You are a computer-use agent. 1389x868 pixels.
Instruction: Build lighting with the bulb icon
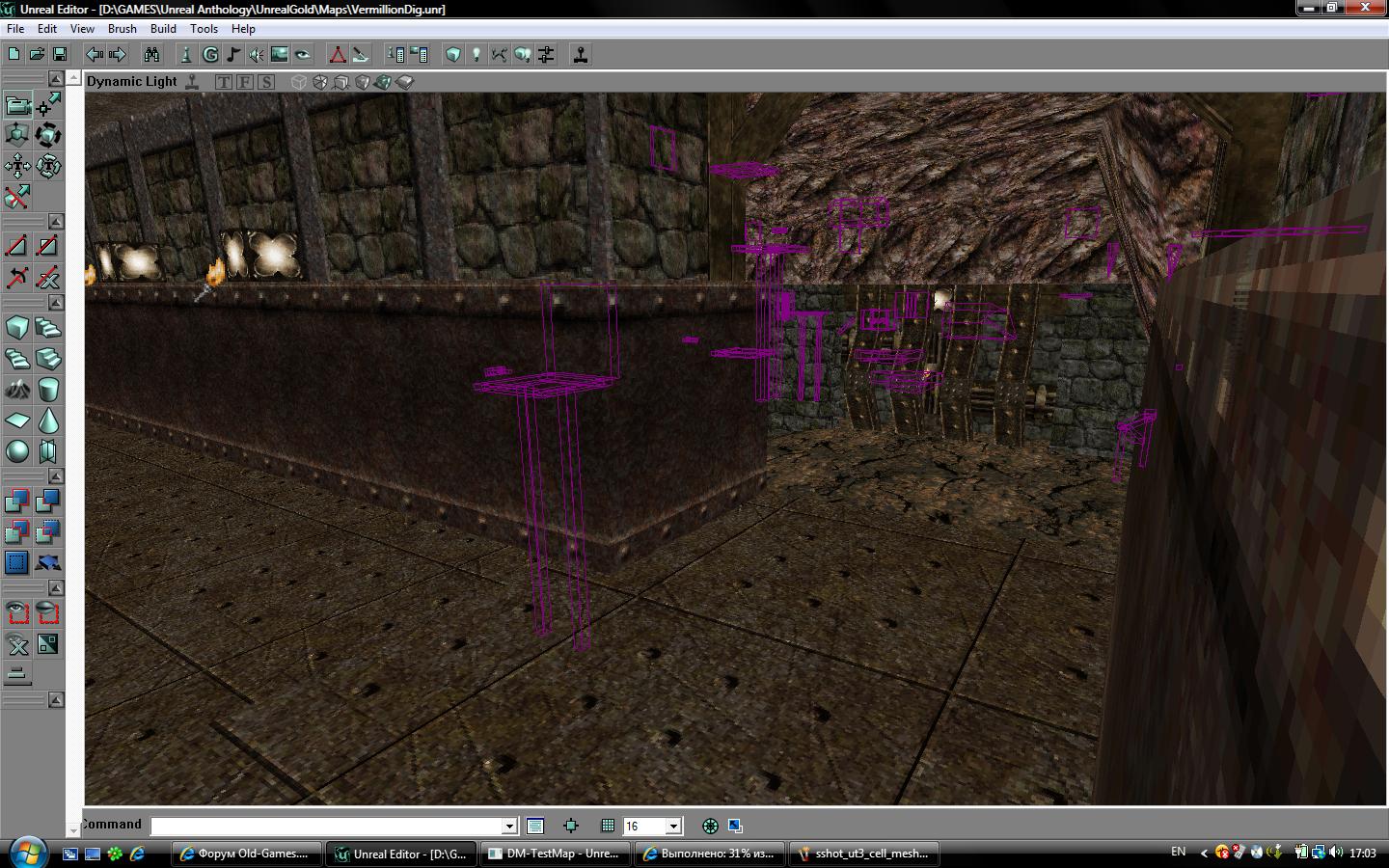[477, 55]
